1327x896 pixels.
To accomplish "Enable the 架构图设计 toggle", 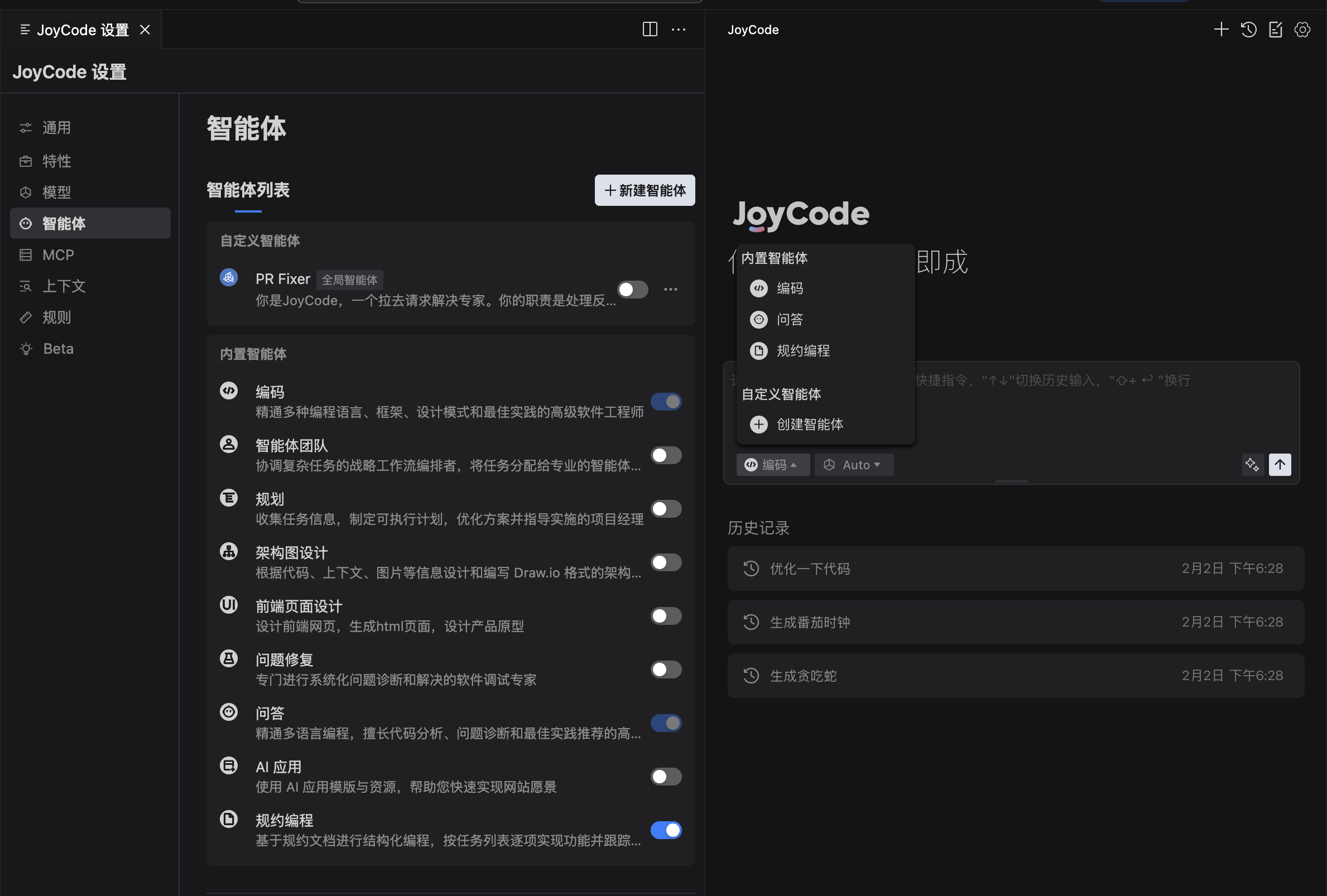I will coord(666,562).
